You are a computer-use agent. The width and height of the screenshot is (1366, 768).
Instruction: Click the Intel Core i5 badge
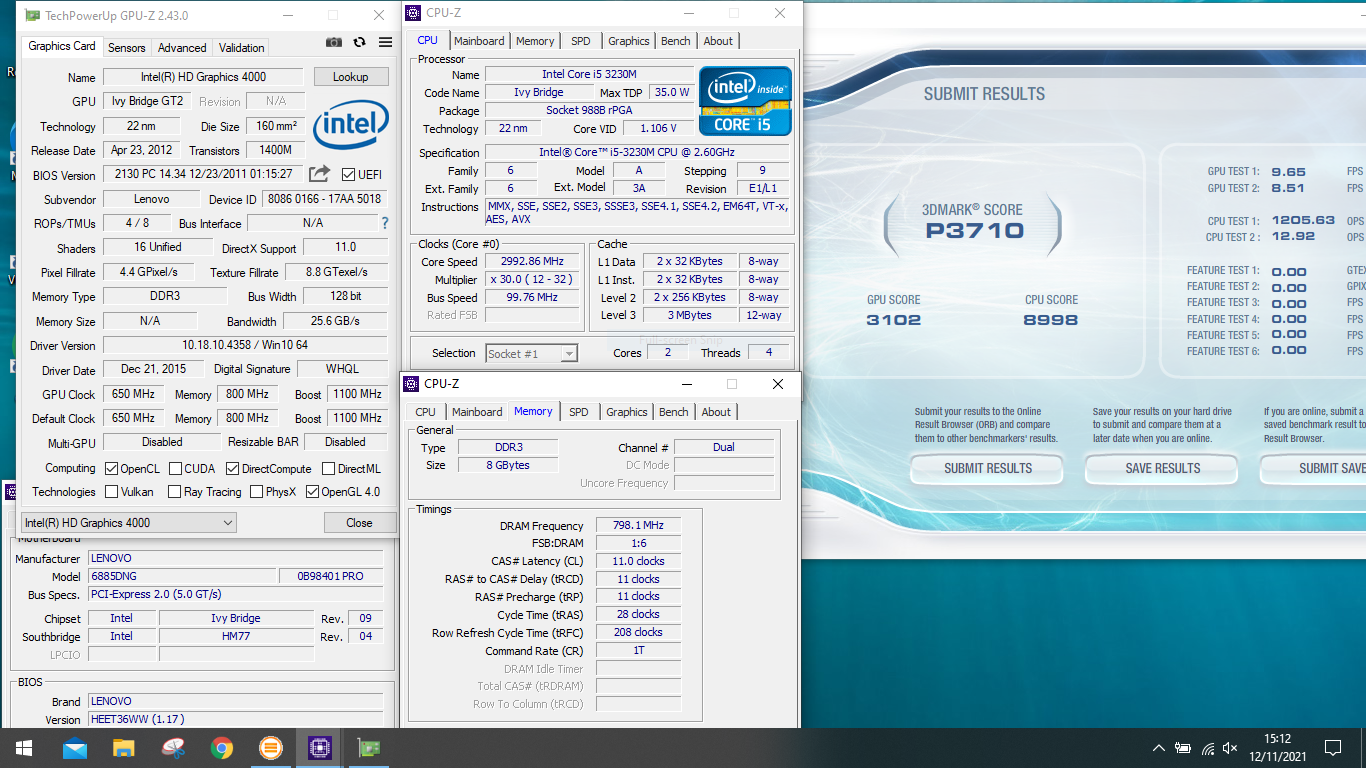pos(745,101)
